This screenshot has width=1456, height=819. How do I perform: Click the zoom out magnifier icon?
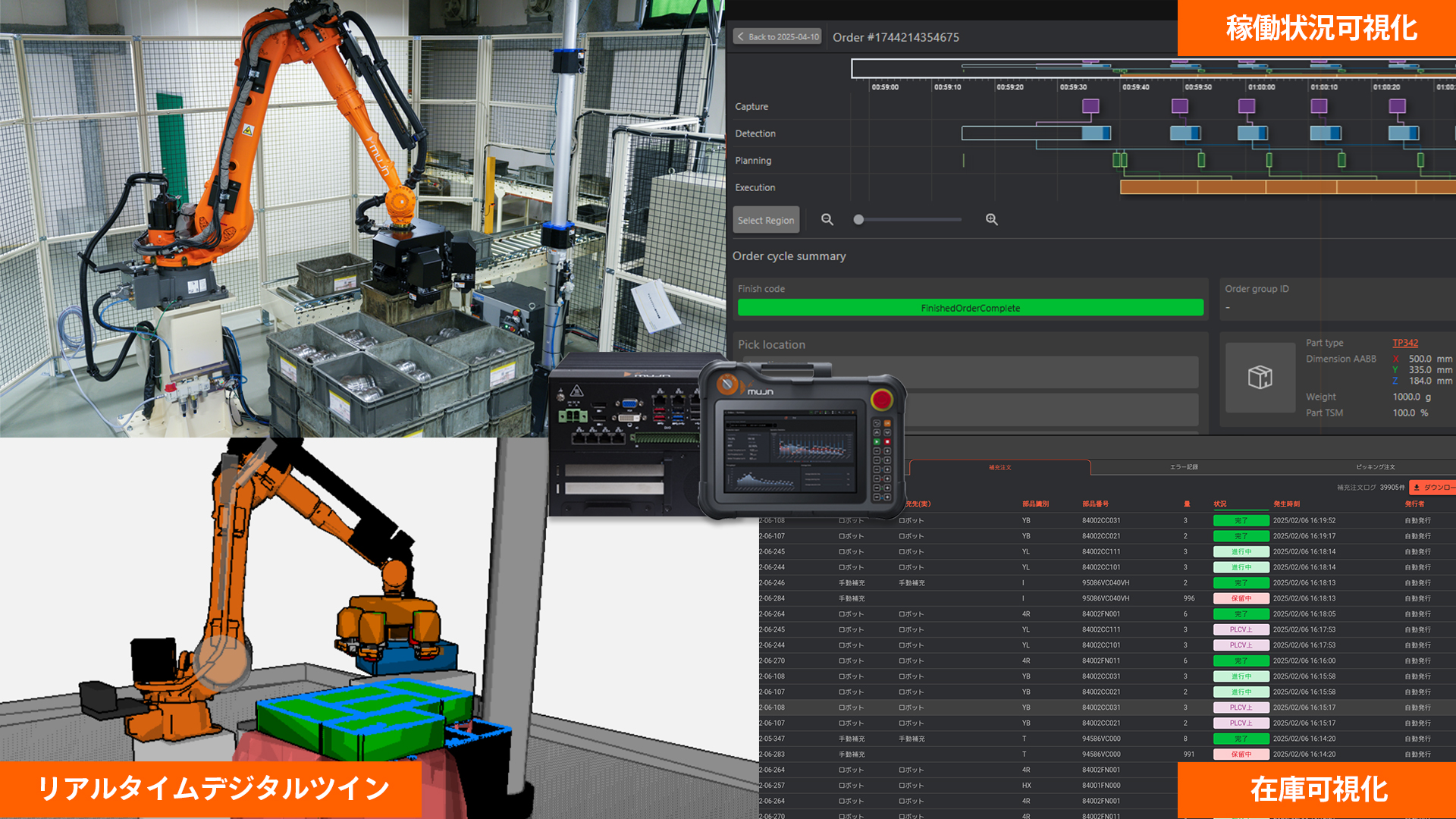coord(827,220)
